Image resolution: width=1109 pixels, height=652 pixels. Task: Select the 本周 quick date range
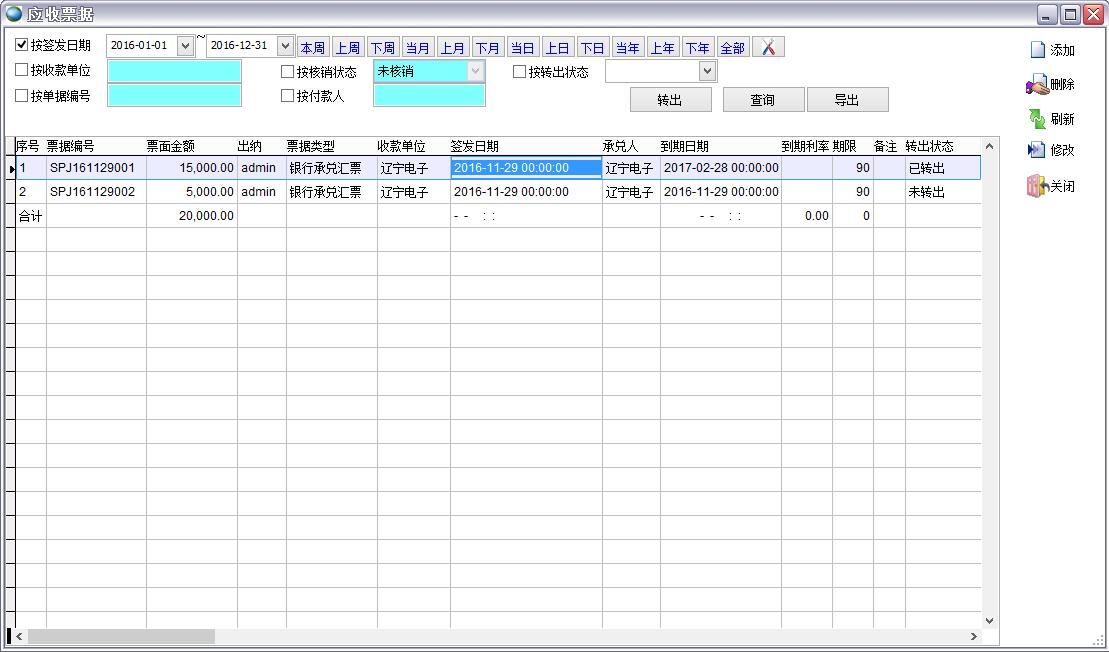click(x=313, y=48)
